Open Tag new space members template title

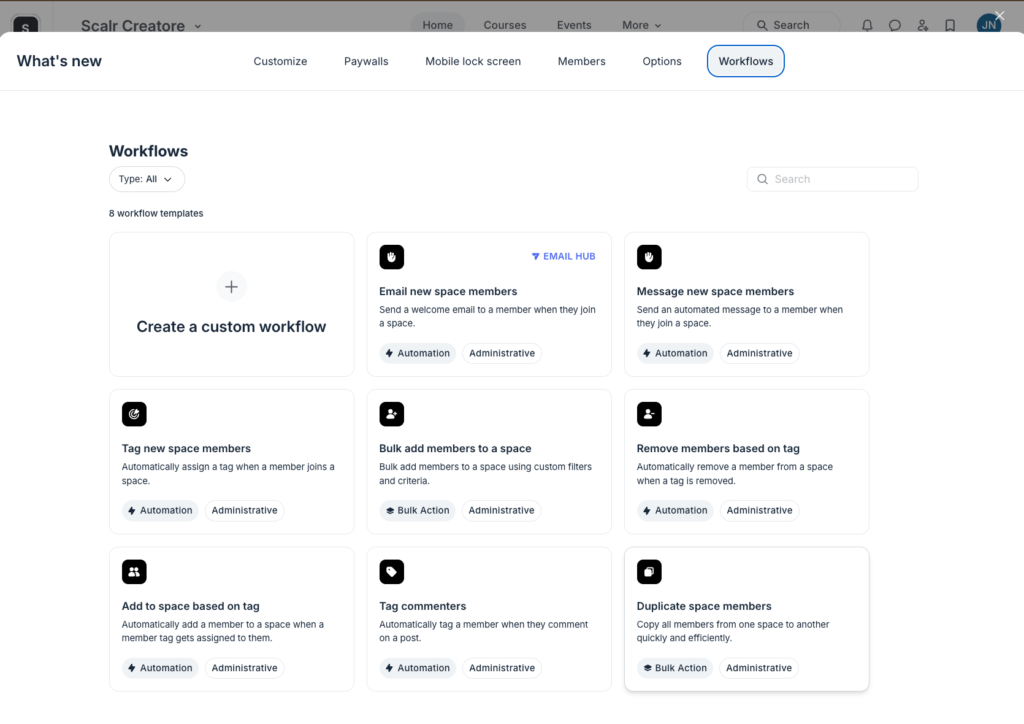[186, 449]
